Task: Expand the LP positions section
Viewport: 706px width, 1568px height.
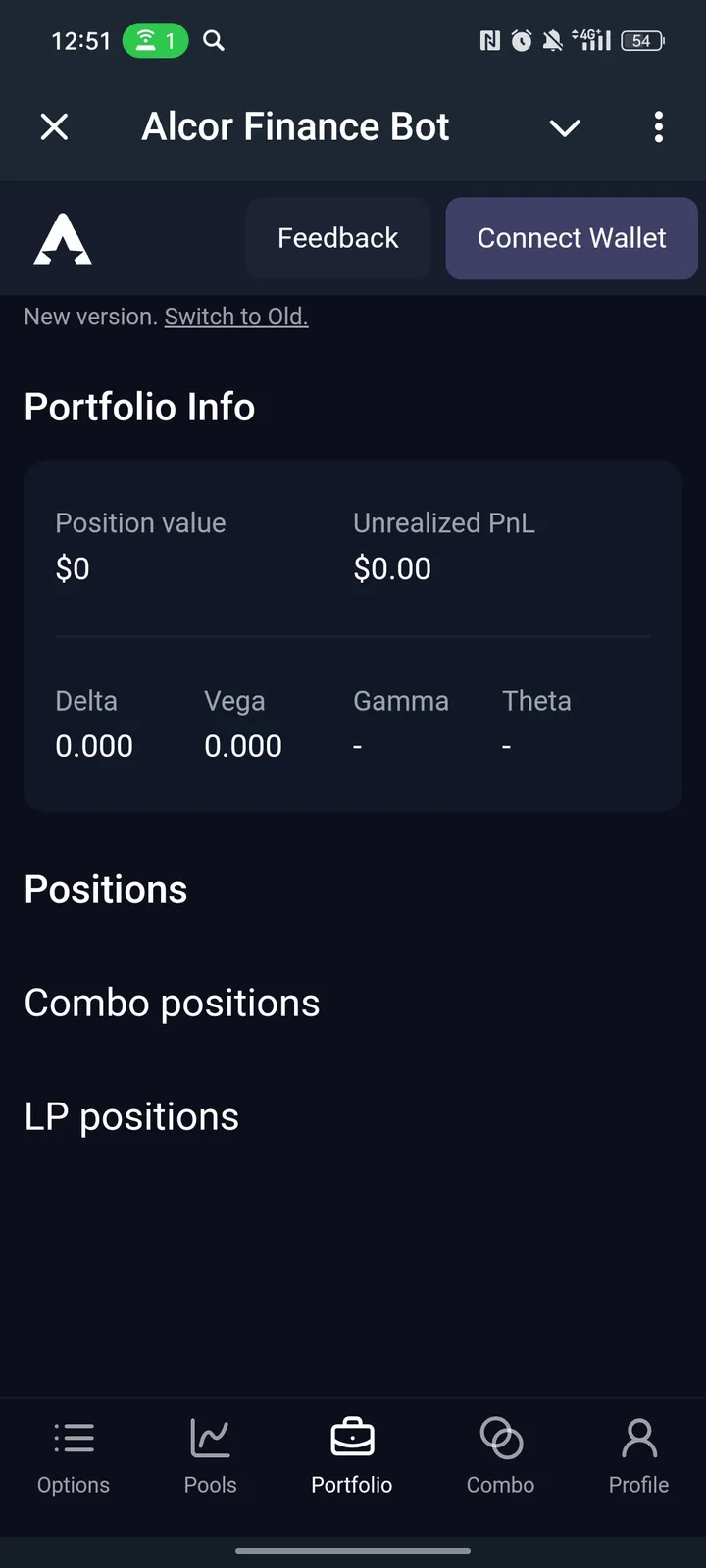Action: [x=131, y=1116]
